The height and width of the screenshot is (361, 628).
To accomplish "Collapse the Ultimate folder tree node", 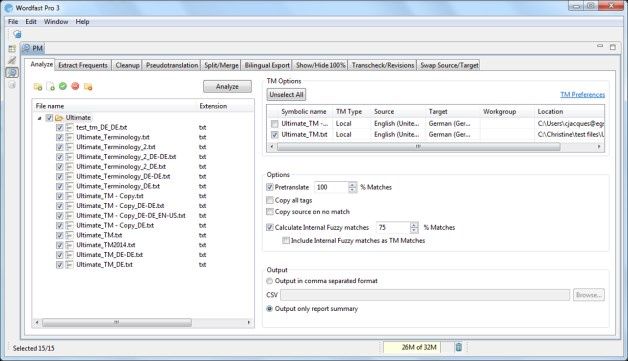I will (x=40, y=118).
